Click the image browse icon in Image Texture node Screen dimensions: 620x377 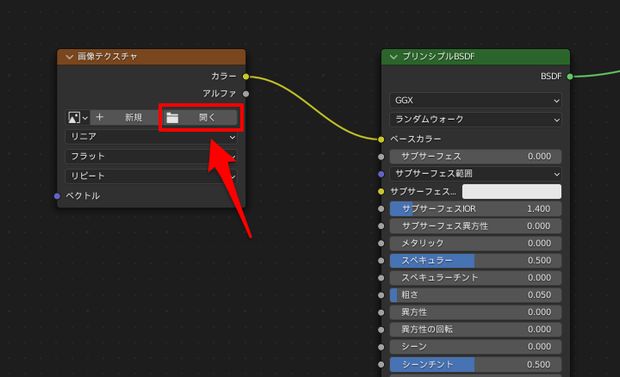click(77, 117)
